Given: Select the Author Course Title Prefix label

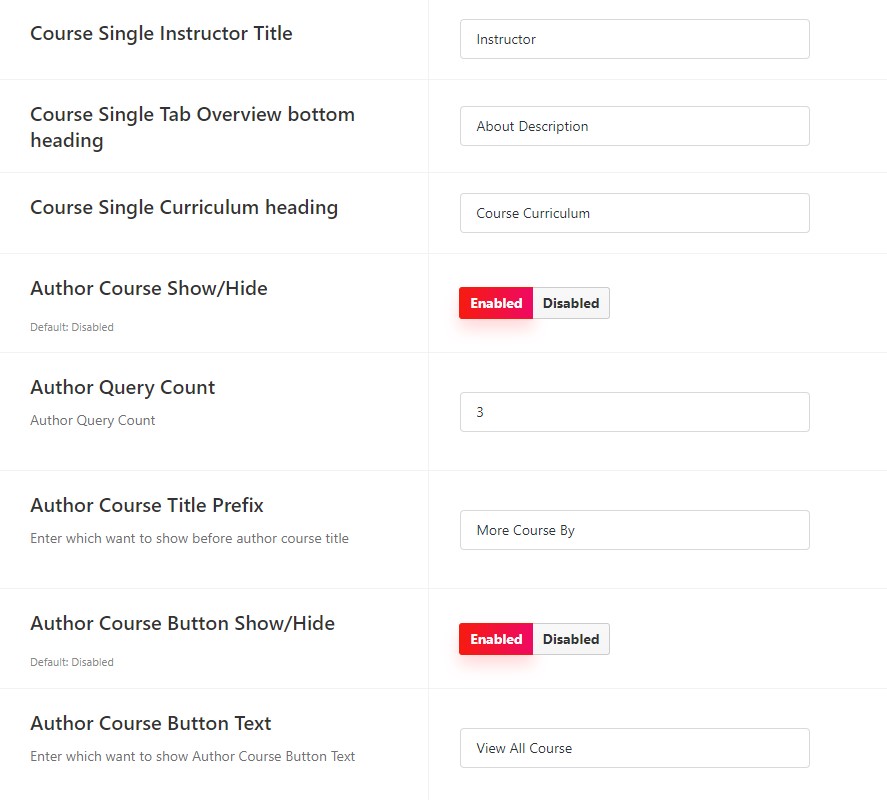Looking at the screenshot, I should click(x=147, y=505).
